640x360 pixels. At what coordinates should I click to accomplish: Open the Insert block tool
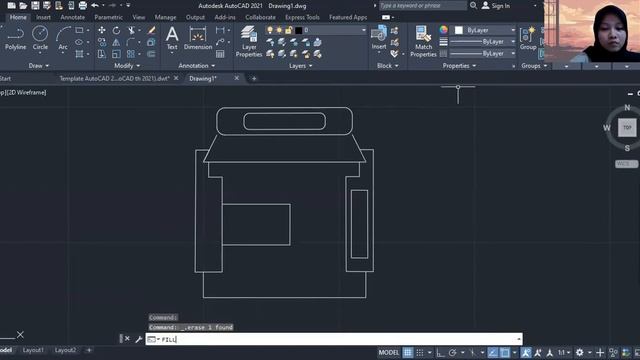(x=379, y=38)
